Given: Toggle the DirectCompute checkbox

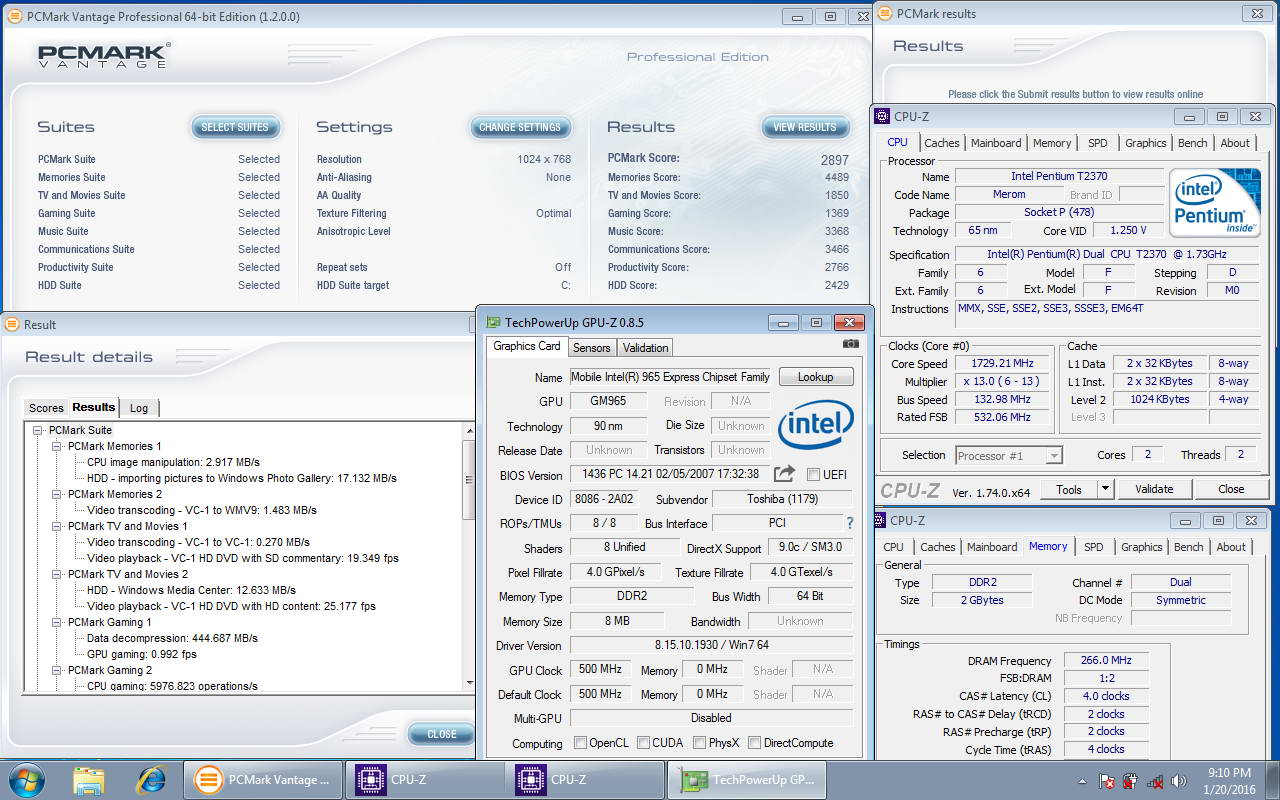Looking at the screenshot, I should [755, 743].
